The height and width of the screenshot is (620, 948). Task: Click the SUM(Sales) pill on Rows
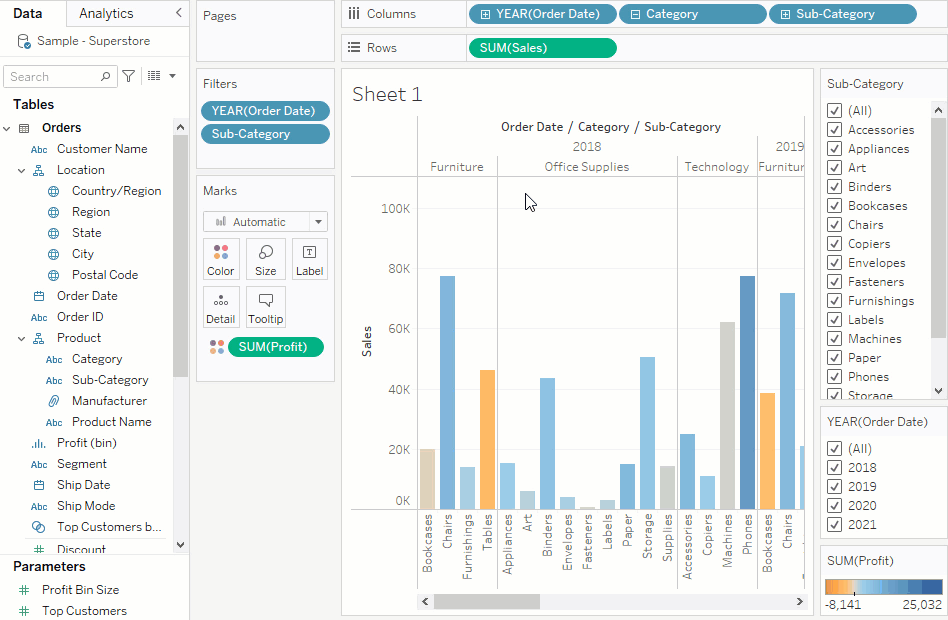[x=542, y=48]
